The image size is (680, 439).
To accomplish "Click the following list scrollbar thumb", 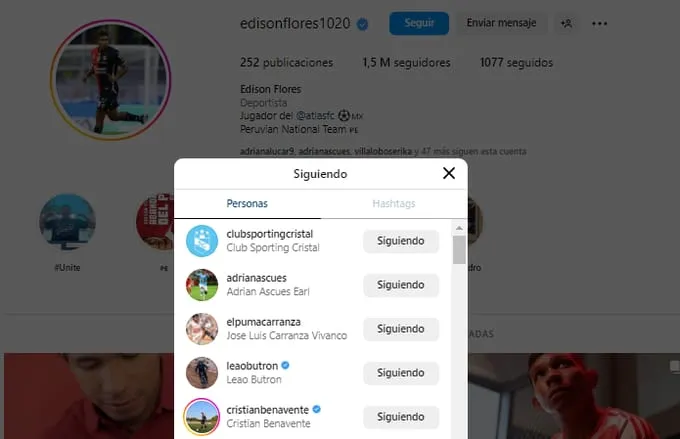I will 459,250.
